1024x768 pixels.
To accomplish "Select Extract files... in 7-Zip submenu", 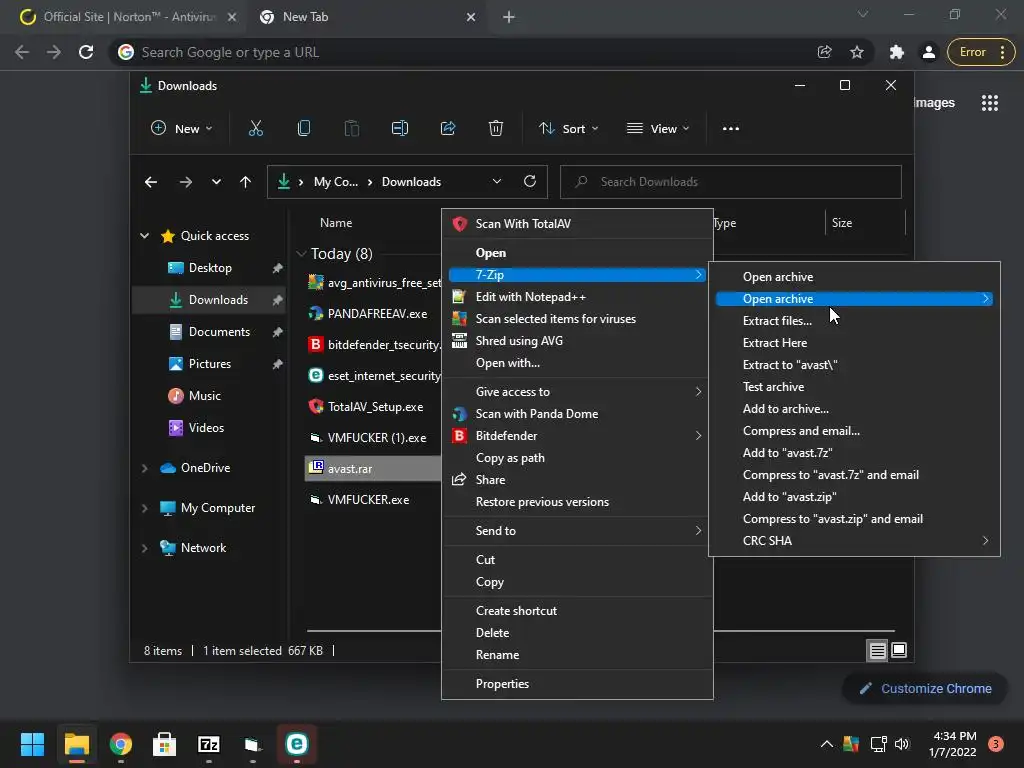I will point(854,321).
